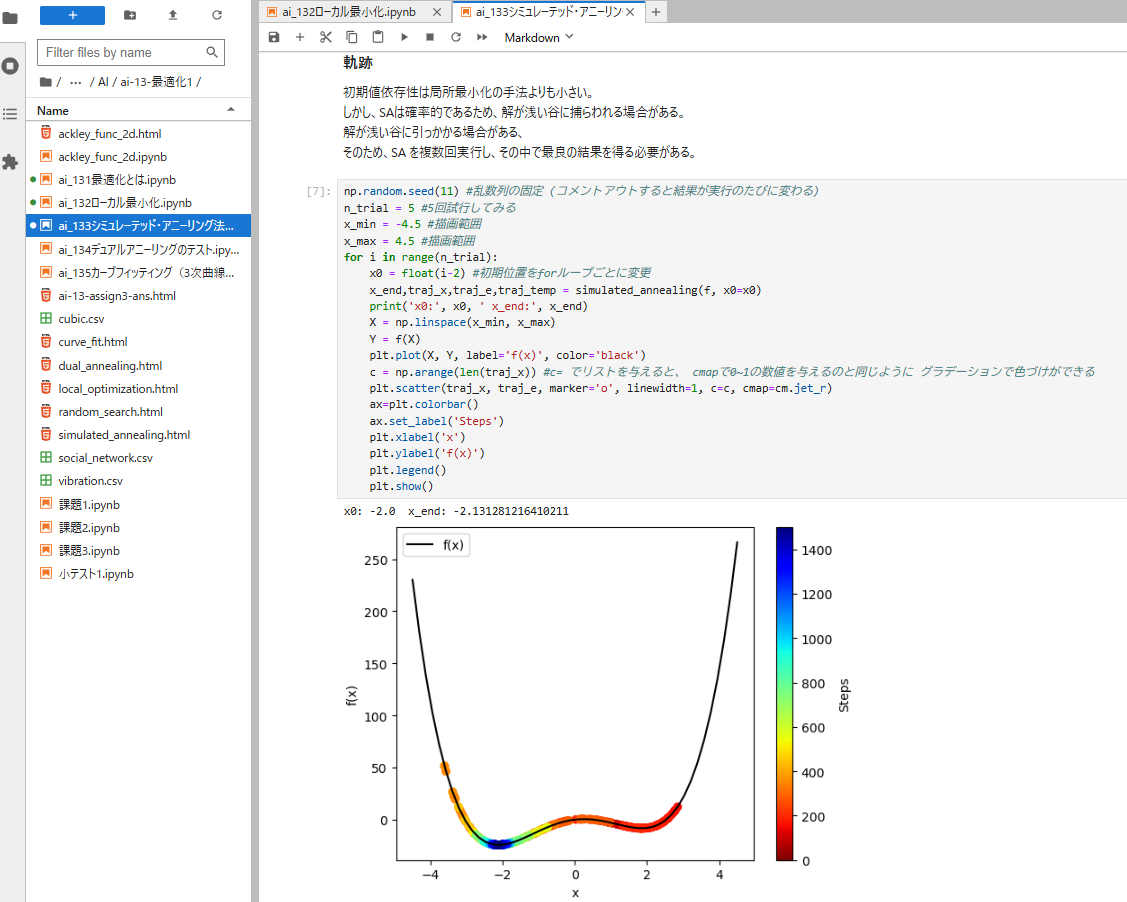Click the upload files icon
This screenshot has width=1127, height=902.
coord(173,15)
